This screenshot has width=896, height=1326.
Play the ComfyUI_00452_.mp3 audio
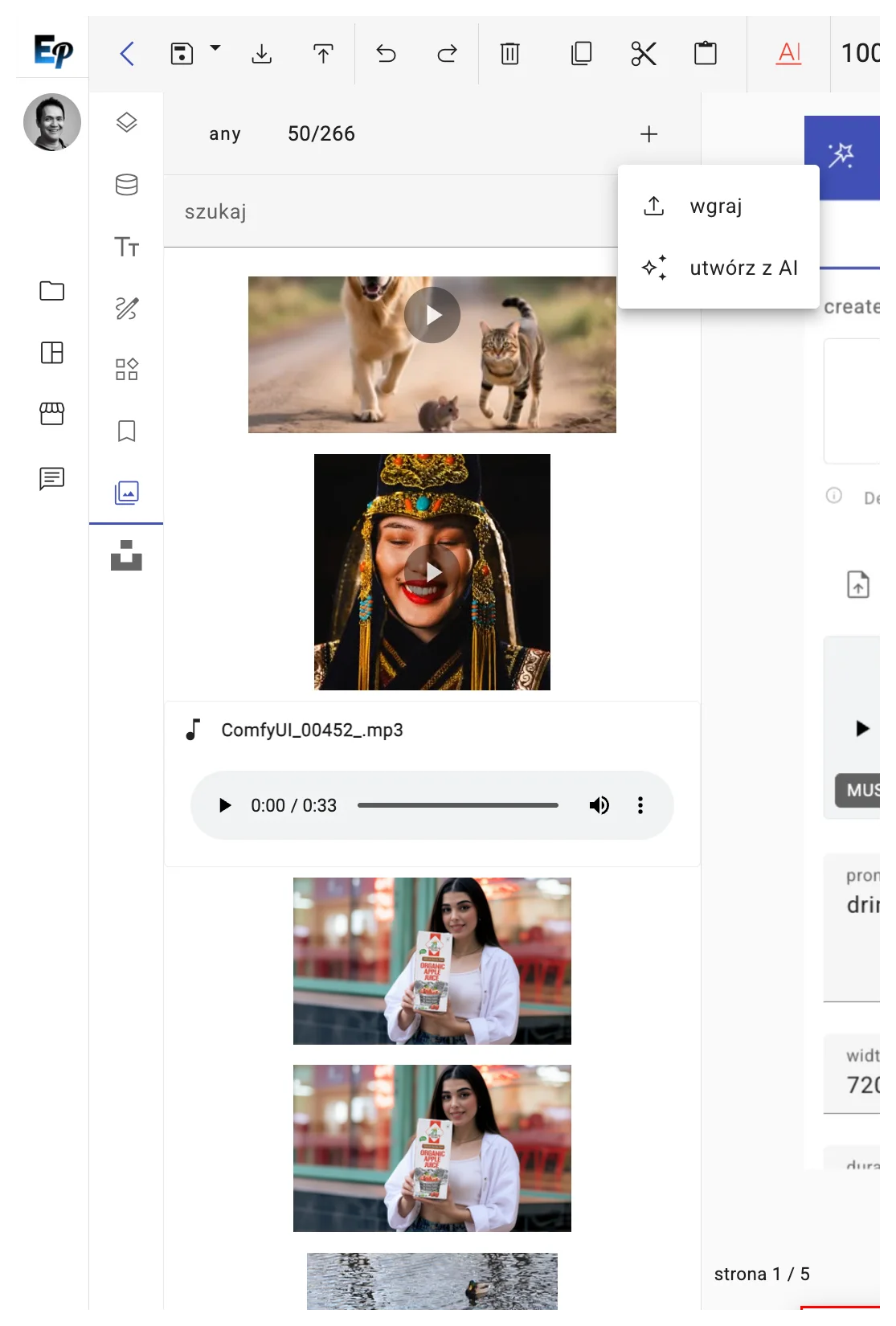click(225, 805)
